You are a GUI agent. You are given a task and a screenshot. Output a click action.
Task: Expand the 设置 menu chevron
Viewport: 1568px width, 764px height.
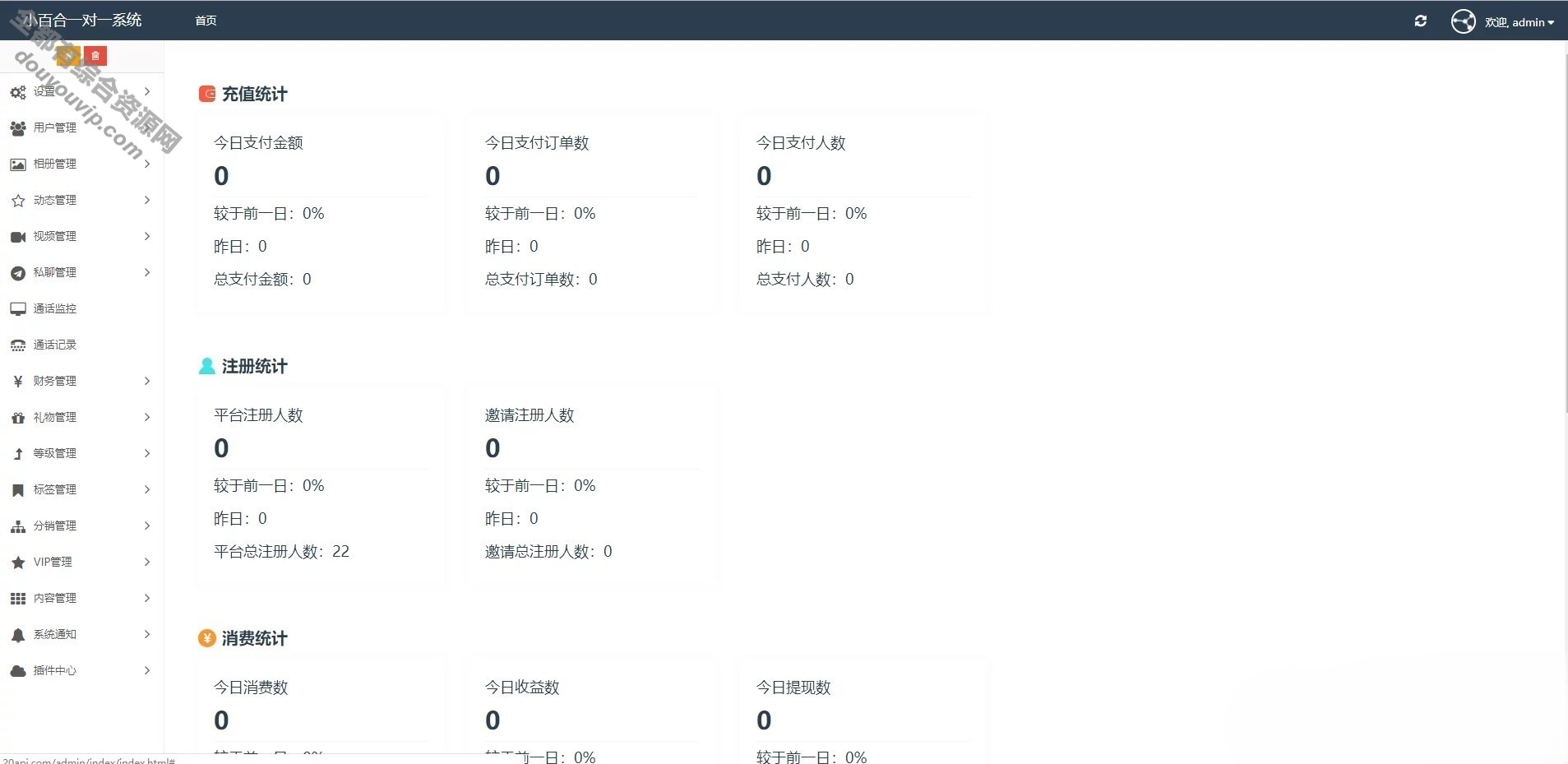[x=147, y=91]
